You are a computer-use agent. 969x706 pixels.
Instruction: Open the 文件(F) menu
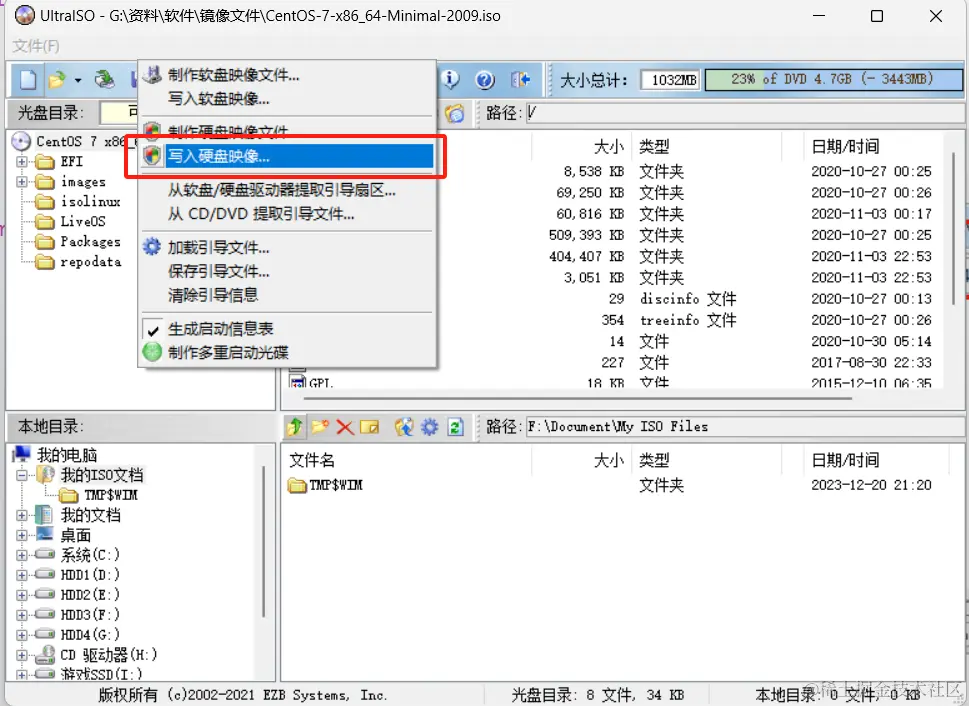pyautogui.click(x=36, y=46)
